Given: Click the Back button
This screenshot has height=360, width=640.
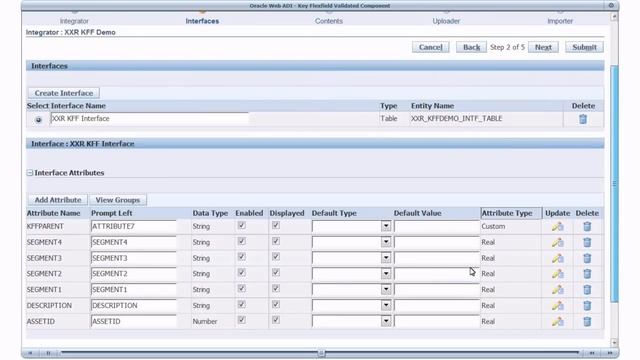Looking at the screenshot, I should (x=471, y=47).
